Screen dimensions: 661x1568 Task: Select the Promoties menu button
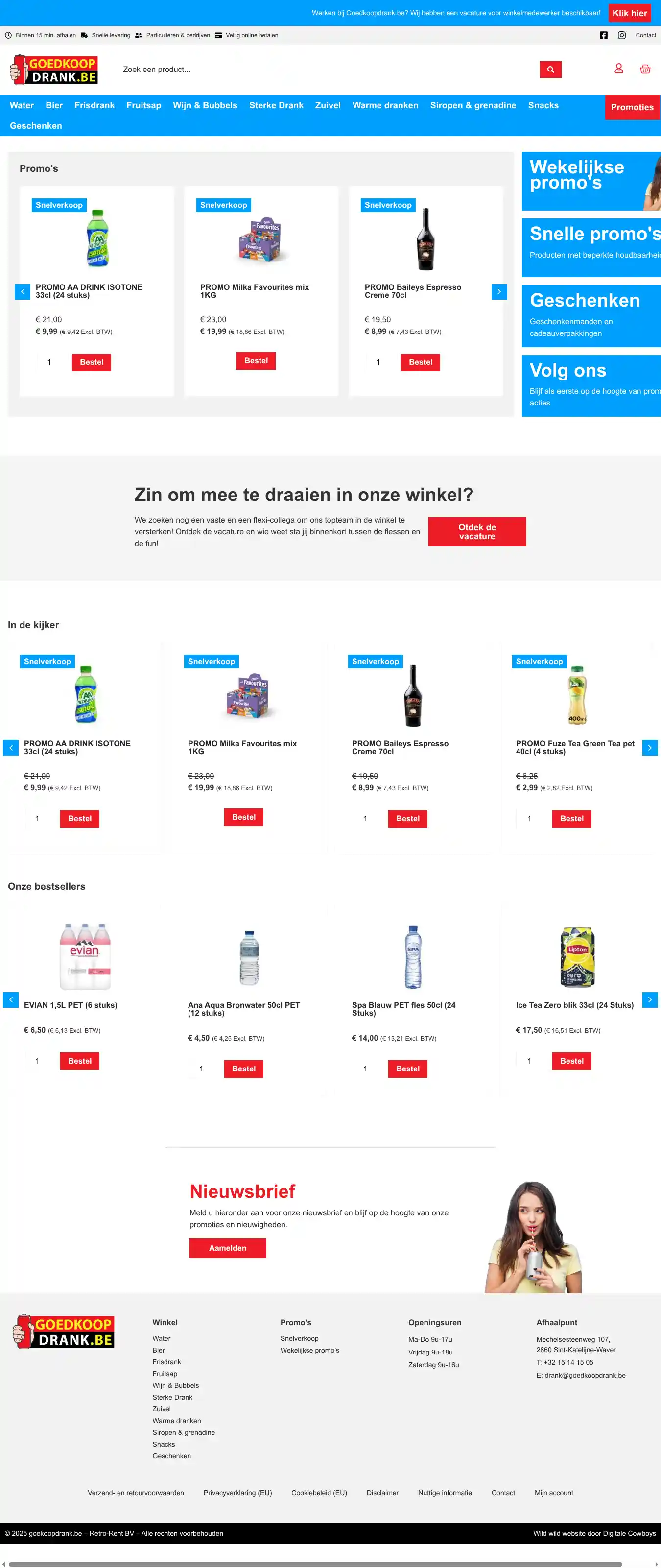tap(632, 107)
